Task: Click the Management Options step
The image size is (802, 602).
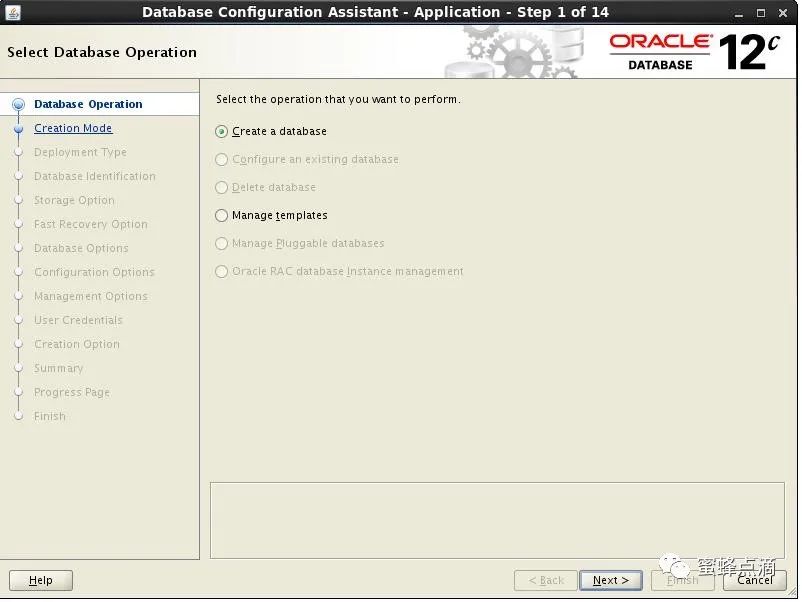Action: pyautogui.click(x=91, y=297)
